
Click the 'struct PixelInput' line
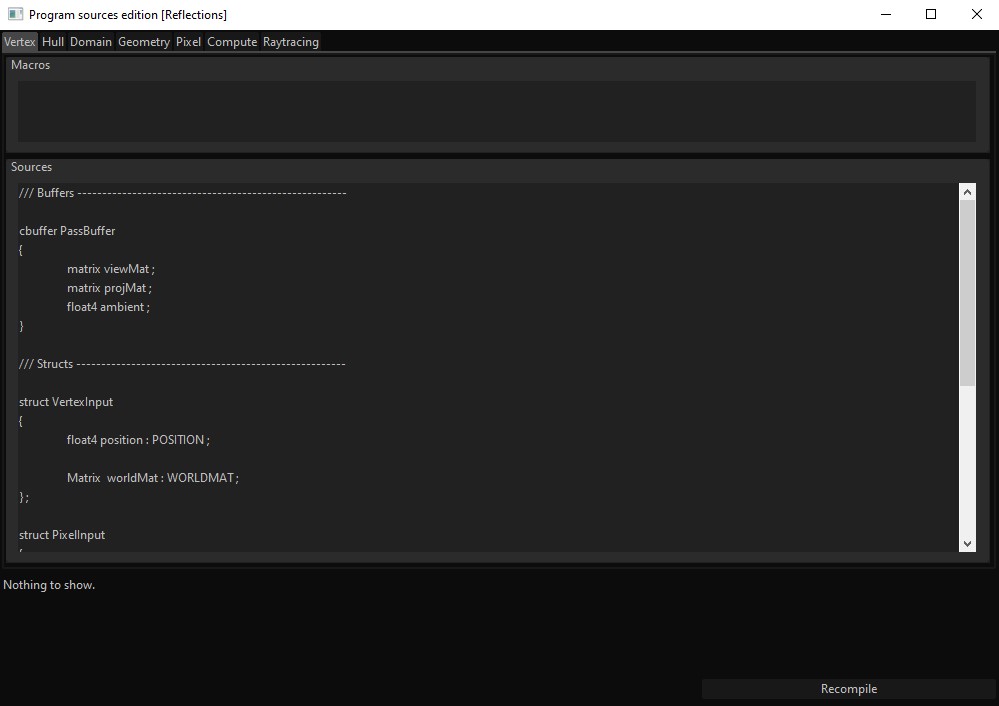62,535
